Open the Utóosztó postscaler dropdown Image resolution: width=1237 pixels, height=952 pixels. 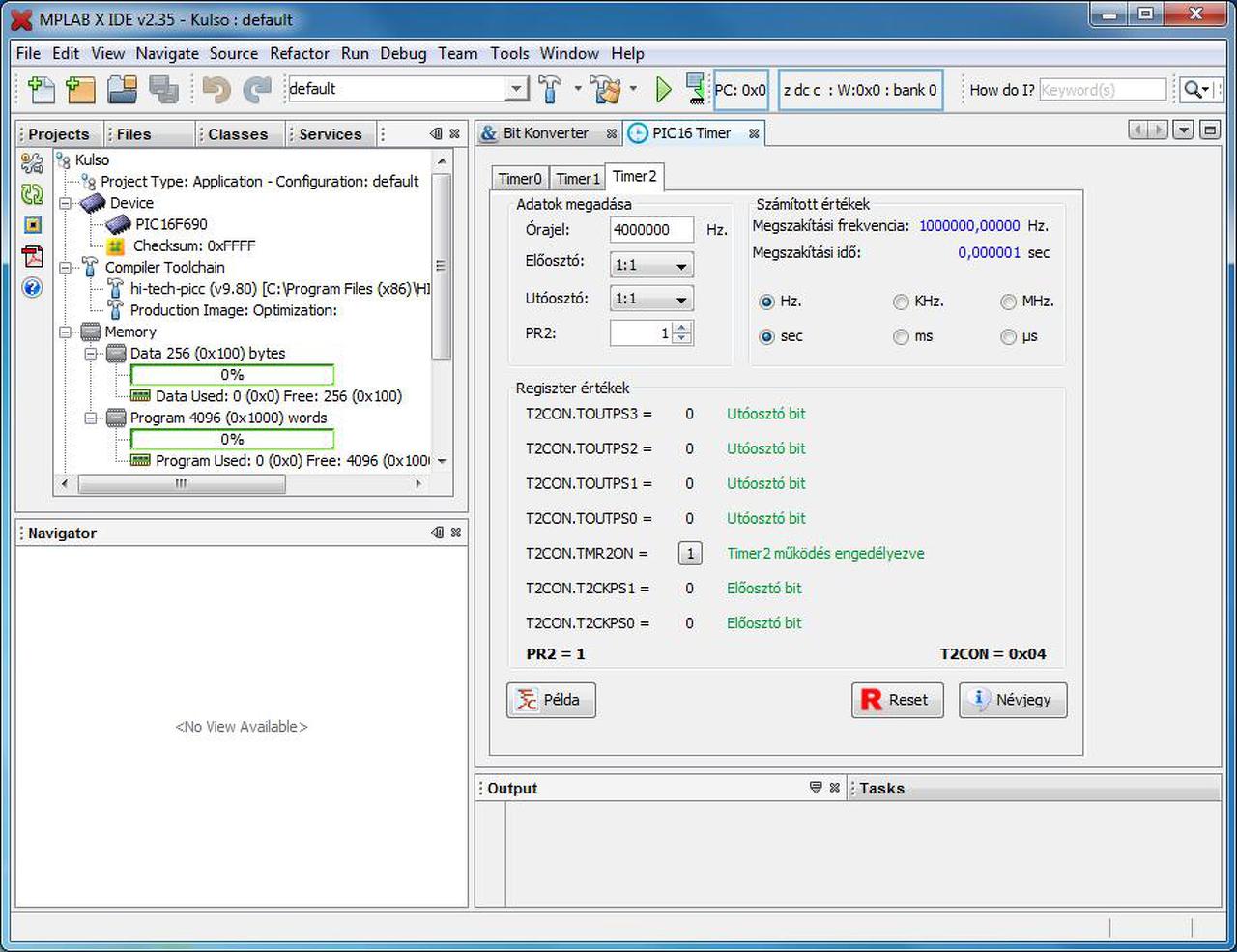coord(652,299)
